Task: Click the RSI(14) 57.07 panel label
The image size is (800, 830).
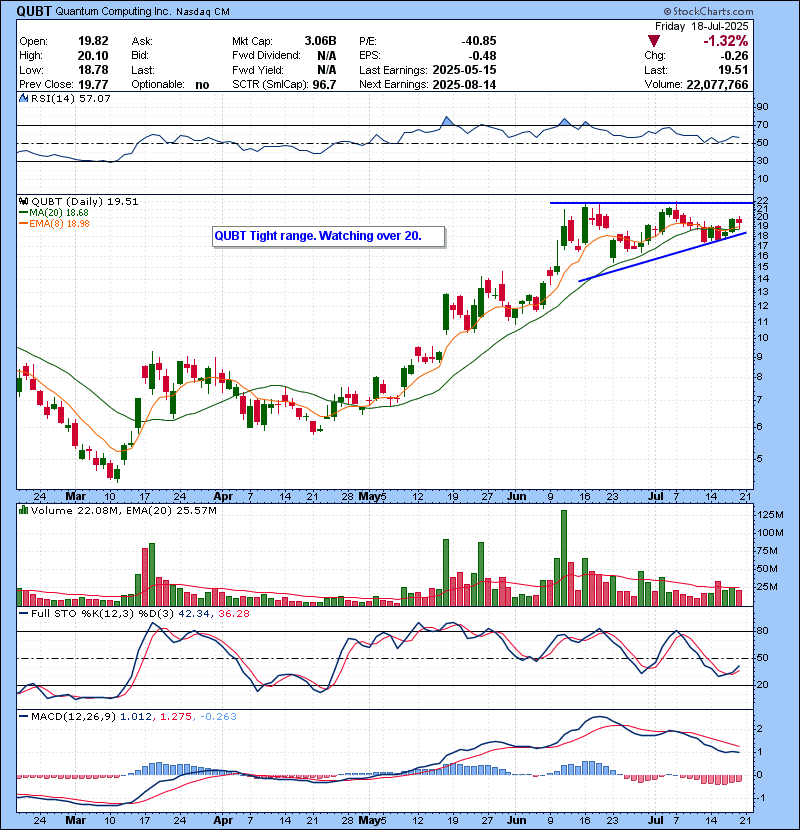Action: click(70, 98)
